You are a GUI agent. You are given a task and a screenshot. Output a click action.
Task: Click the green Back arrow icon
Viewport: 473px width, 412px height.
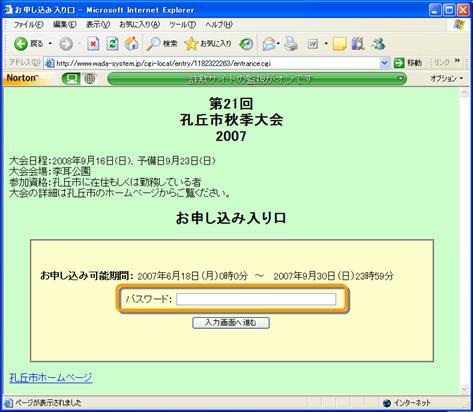pyautogui.click(x=20, y=44)
